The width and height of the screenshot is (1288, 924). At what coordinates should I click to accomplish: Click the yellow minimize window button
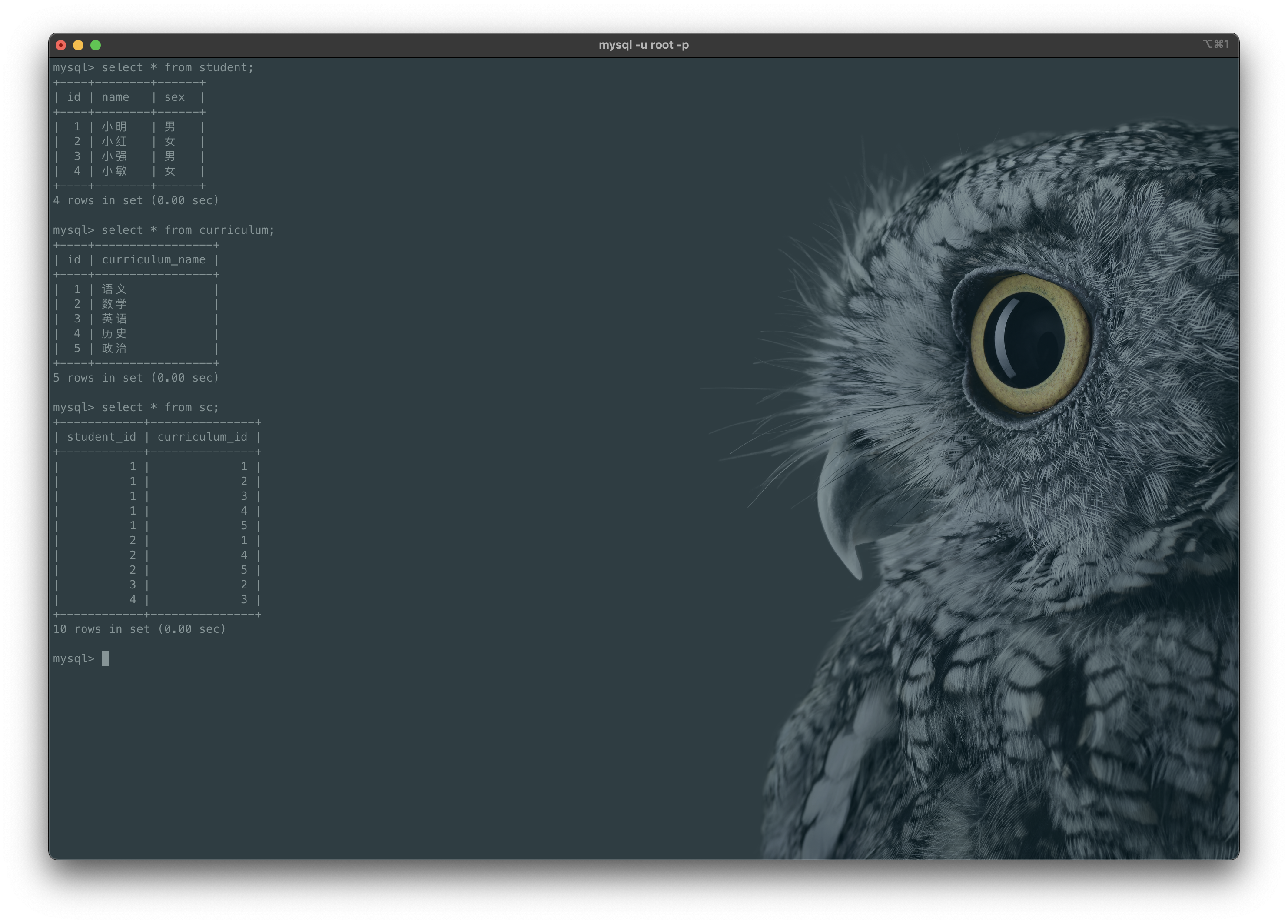[78, 45]
